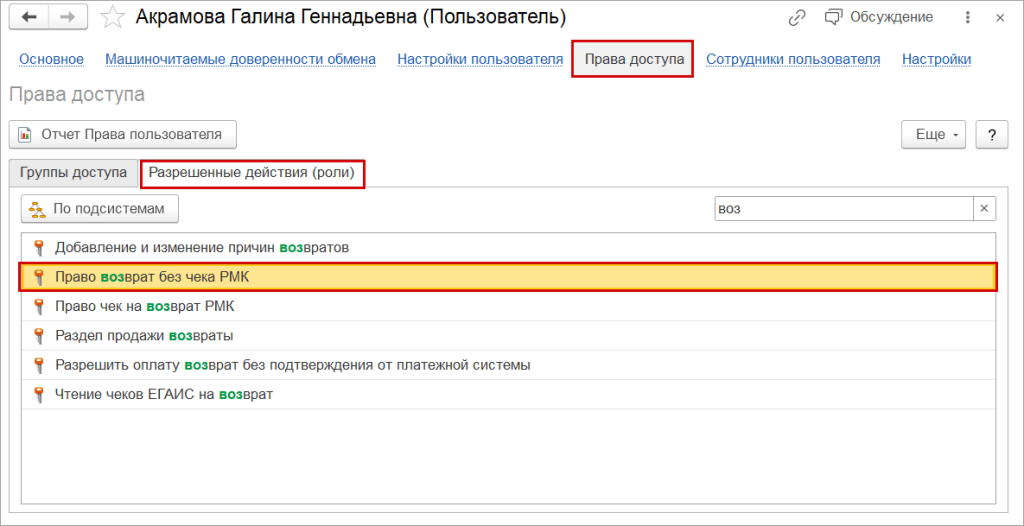Copy link using chain icon
The image size is (1024, 526).
pos(797,17)
